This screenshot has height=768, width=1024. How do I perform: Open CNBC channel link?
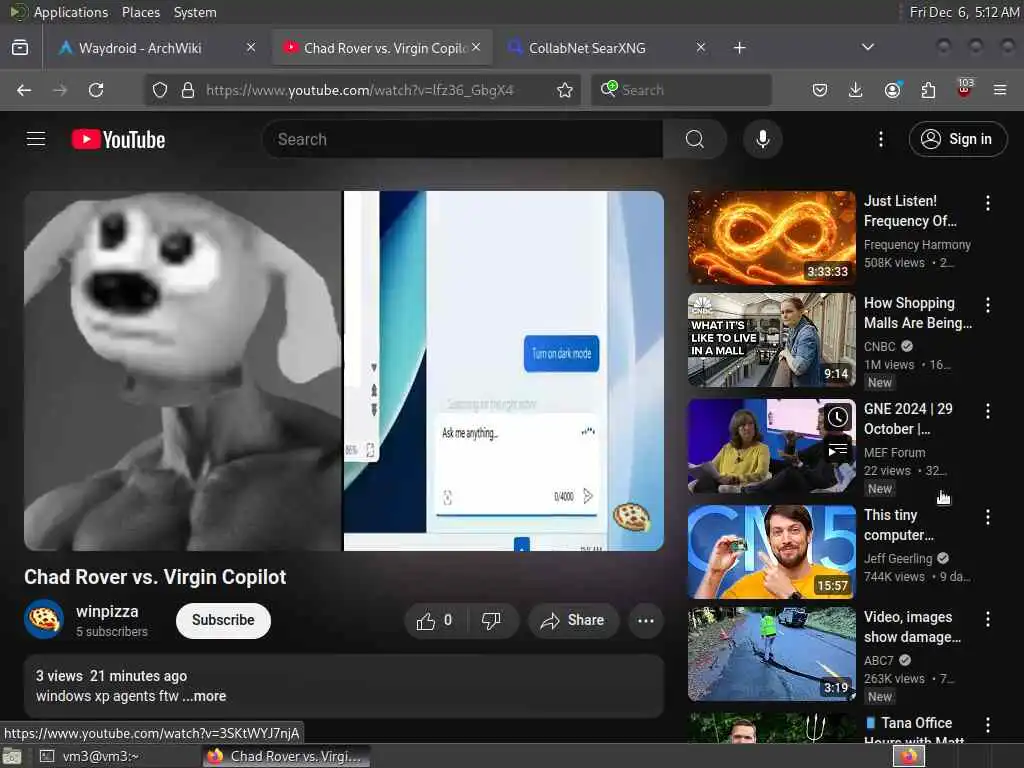tap(880, 347)
